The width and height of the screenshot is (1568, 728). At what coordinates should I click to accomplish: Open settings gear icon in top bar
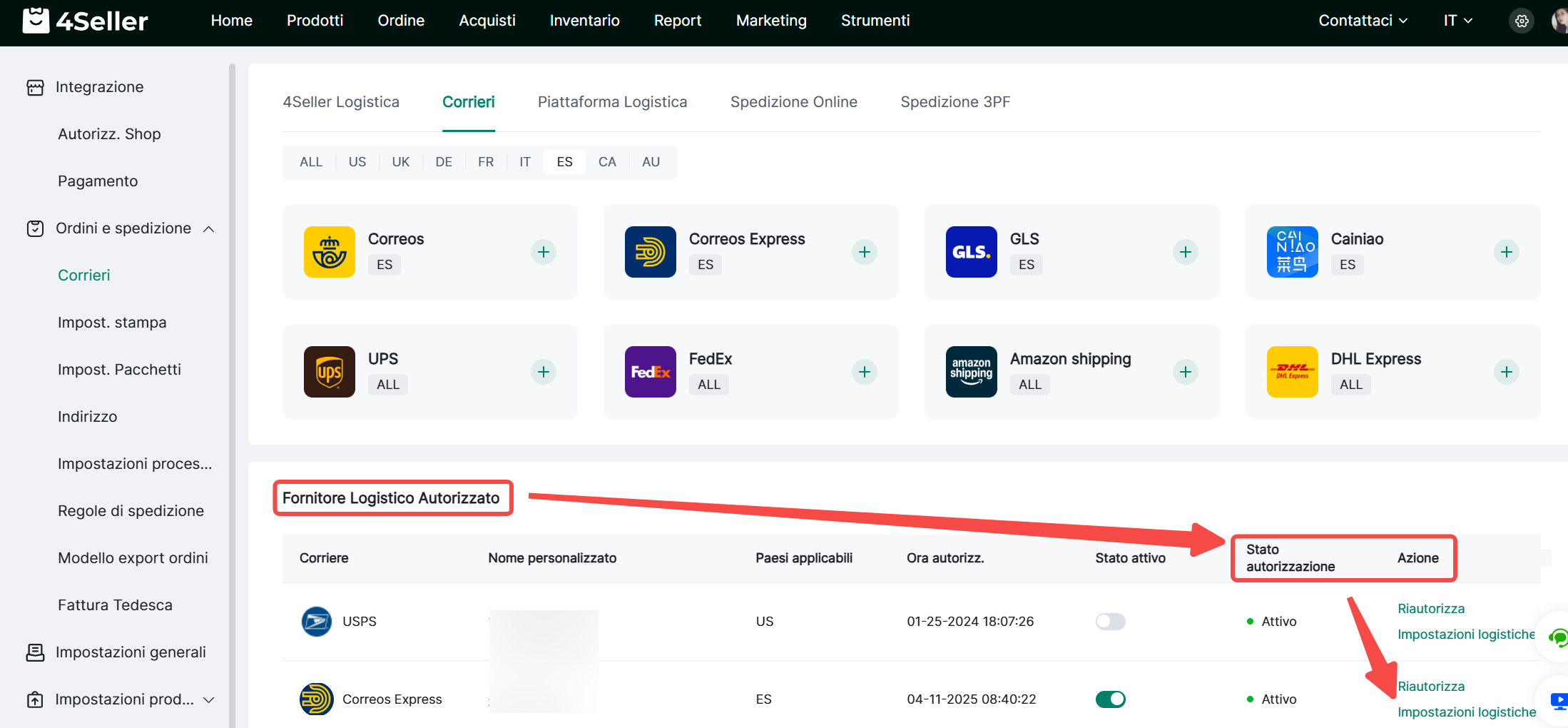[1522, 21]
